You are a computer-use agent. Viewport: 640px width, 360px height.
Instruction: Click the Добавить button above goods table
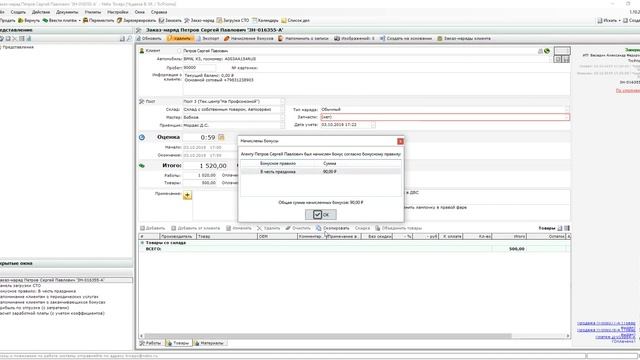click(x=152, y=228)
